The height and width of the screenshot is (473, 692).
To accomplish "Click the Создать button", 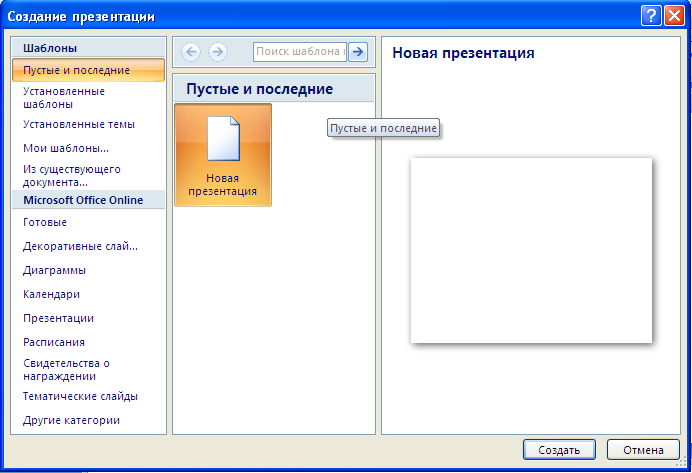I will click(559, 449).
